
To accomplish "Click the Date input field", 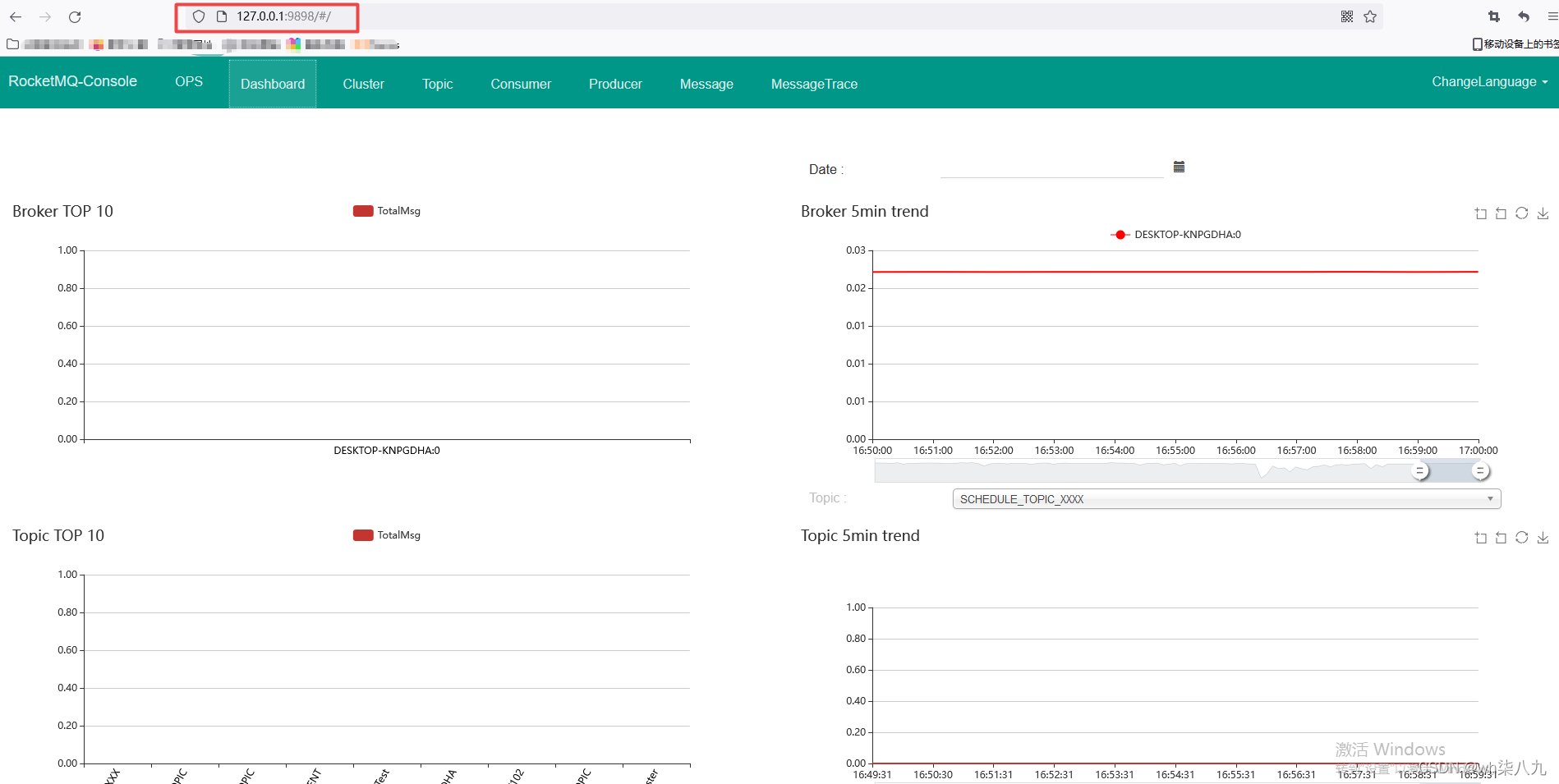I will pos(1051,167).
